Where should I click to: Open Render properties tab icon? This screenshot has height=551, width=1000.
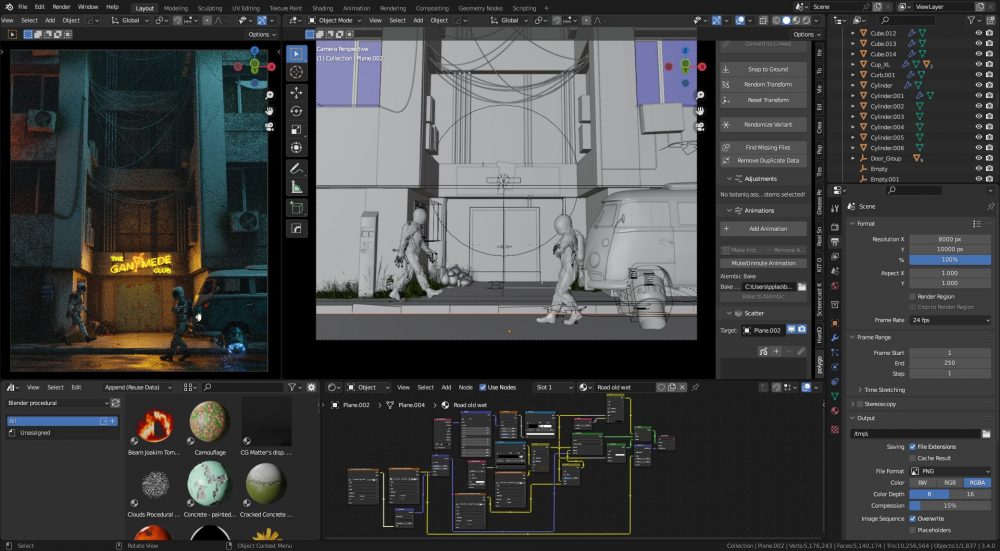pyautogui.click(x=835, y=227)
